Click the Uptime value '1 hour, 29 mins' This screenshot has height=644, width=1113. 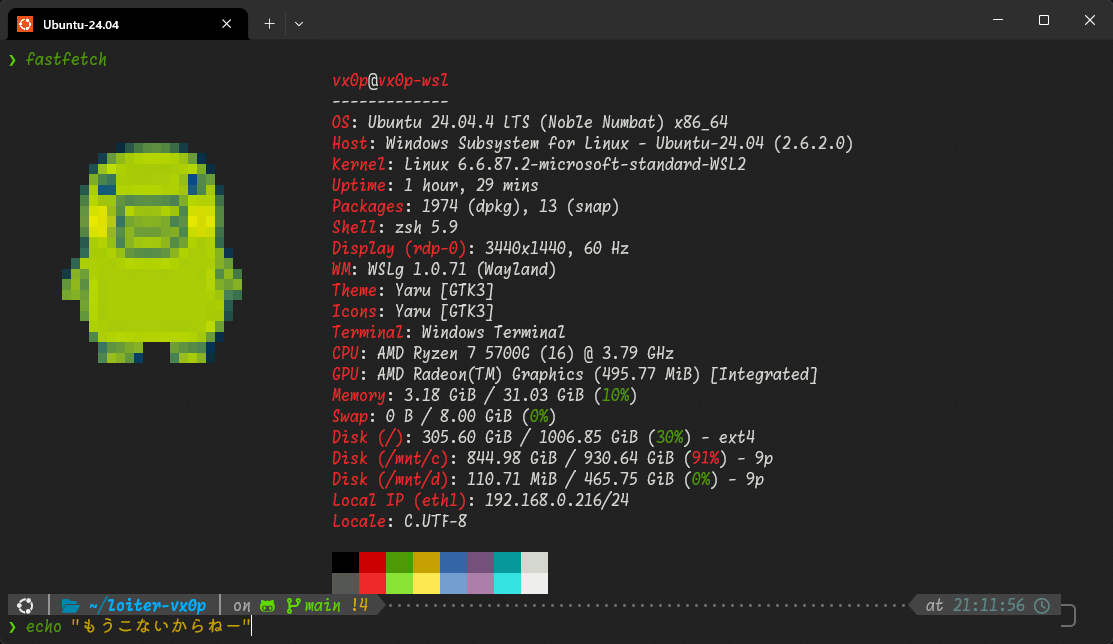[x=471, y=185]
